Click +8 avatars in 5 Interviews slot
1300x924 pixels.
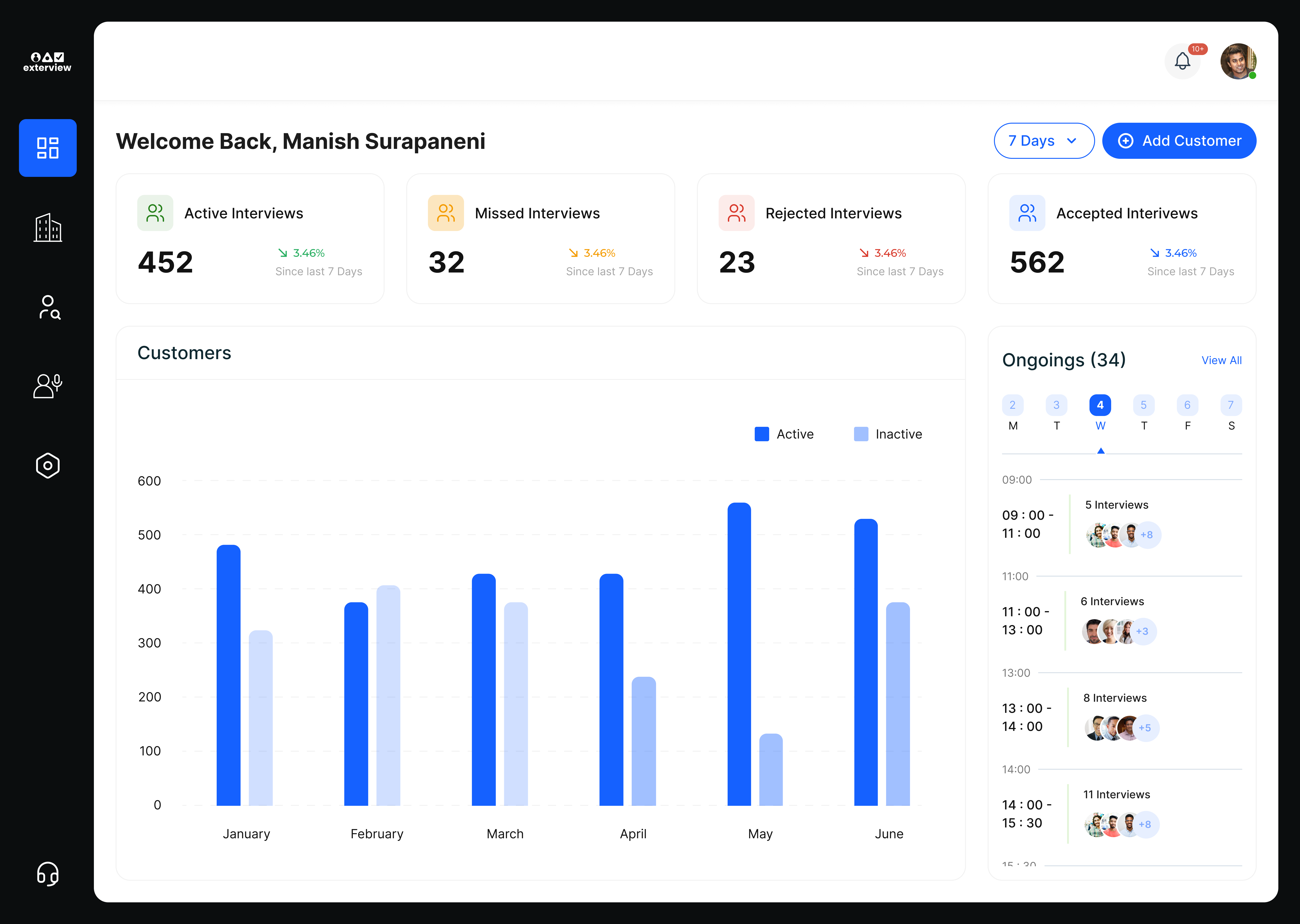pos(1147,535)
